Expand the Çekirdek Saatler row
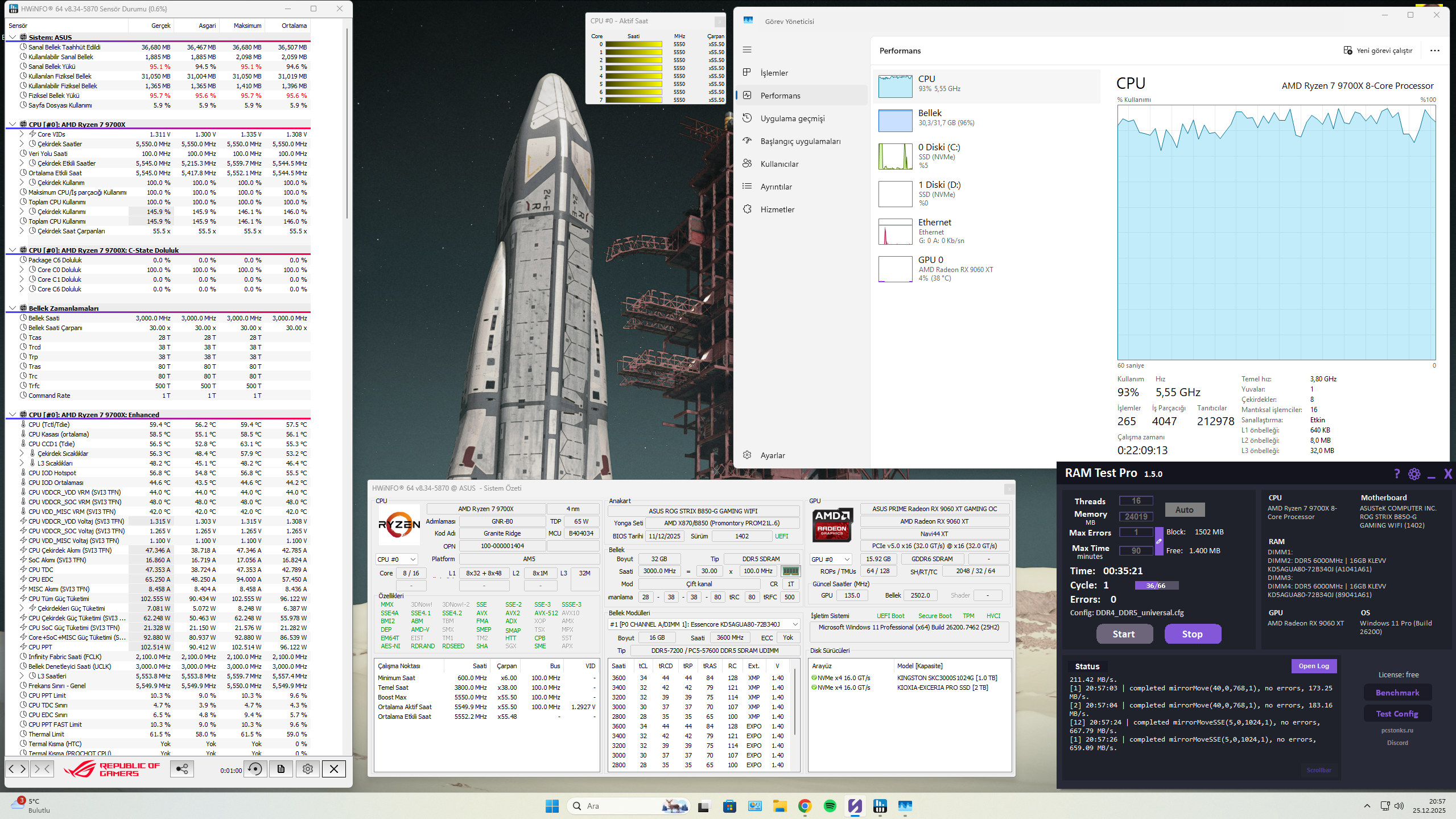The height and width of the screenshot is (819, 1456). tap(22, 144)
